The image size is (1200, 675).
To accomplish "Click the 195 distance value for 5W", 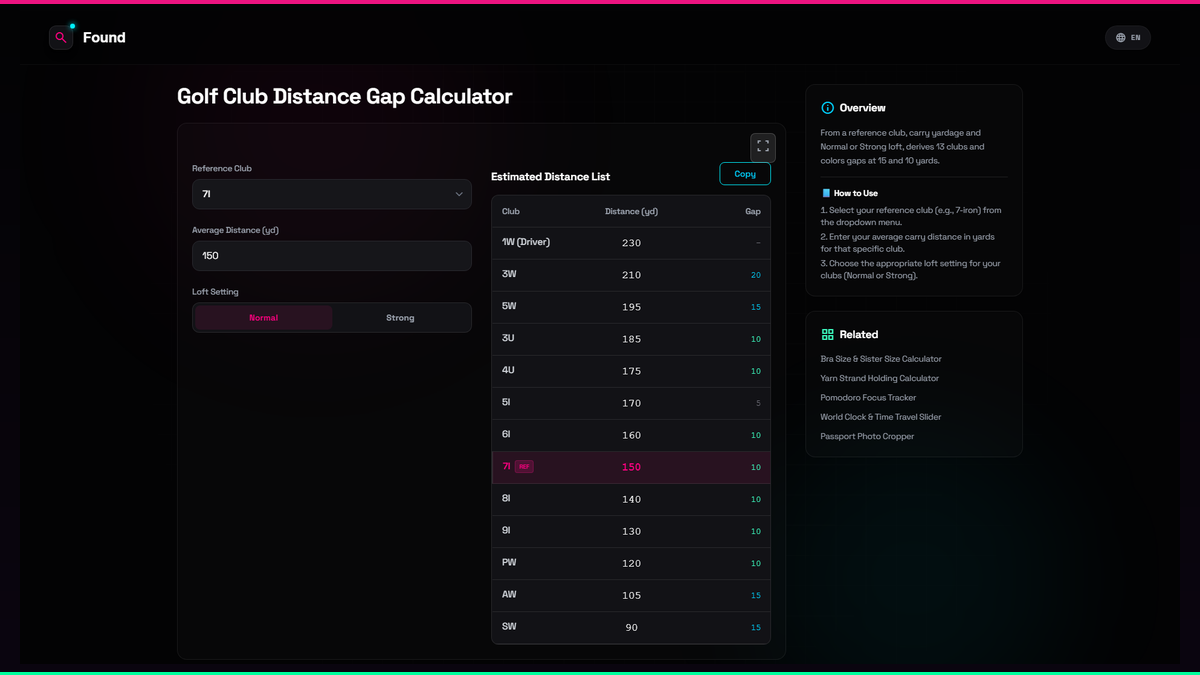I will click(631, 307).
